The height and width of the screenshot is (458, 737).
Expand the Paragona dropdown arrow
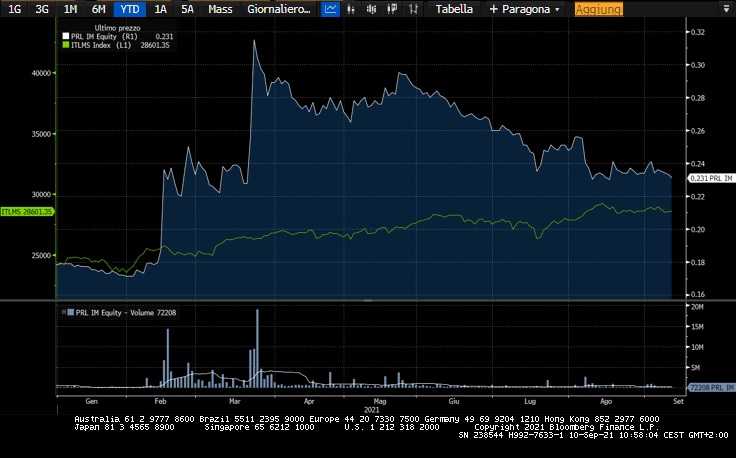[x=557, y=9]
